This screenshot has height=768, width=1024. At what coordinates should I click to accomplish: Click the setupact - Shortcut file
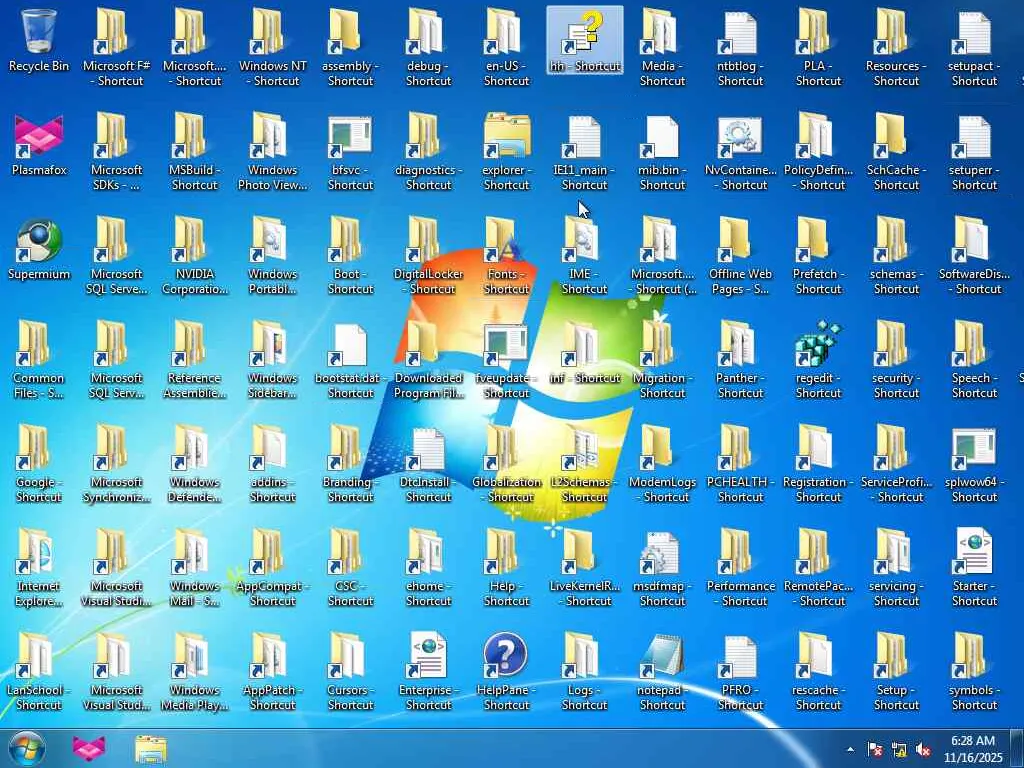point(974,48)
